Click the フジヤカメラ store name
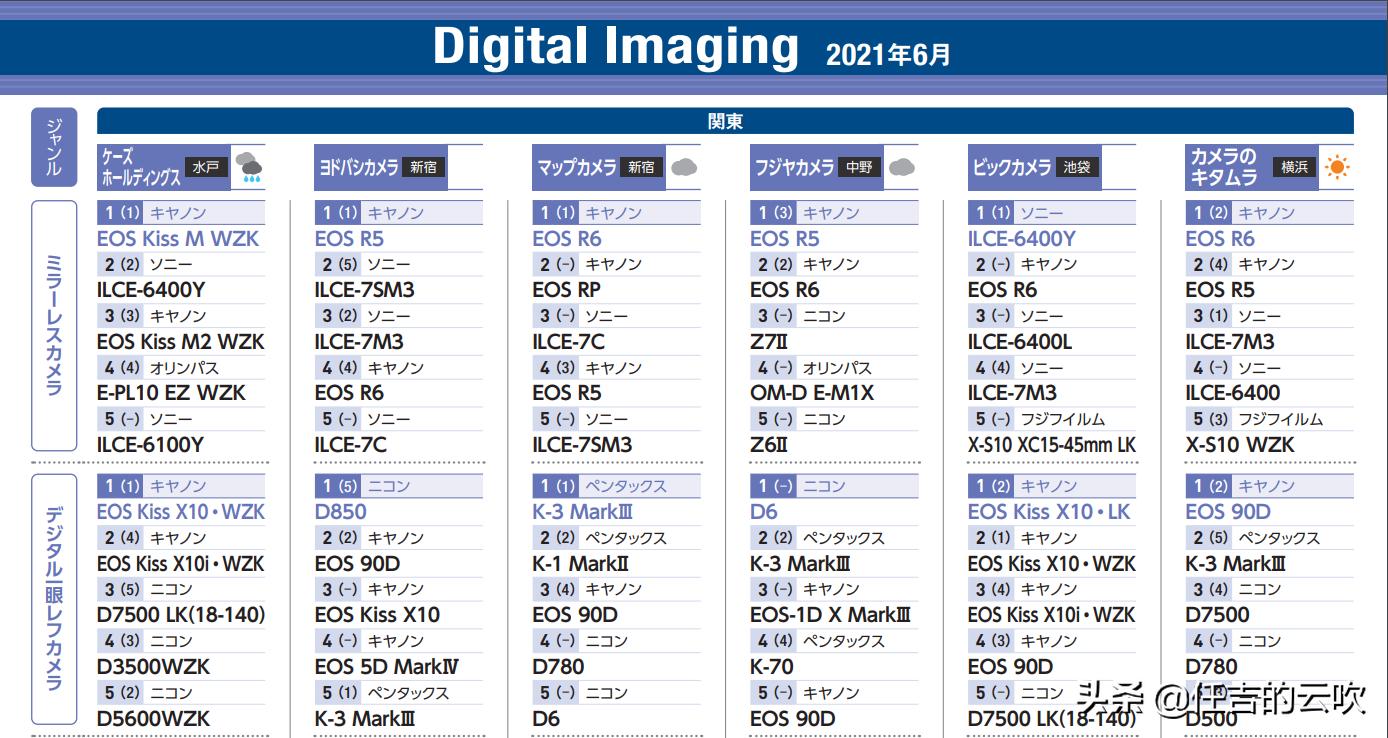The image size is (1388, 738). [793, 167]
